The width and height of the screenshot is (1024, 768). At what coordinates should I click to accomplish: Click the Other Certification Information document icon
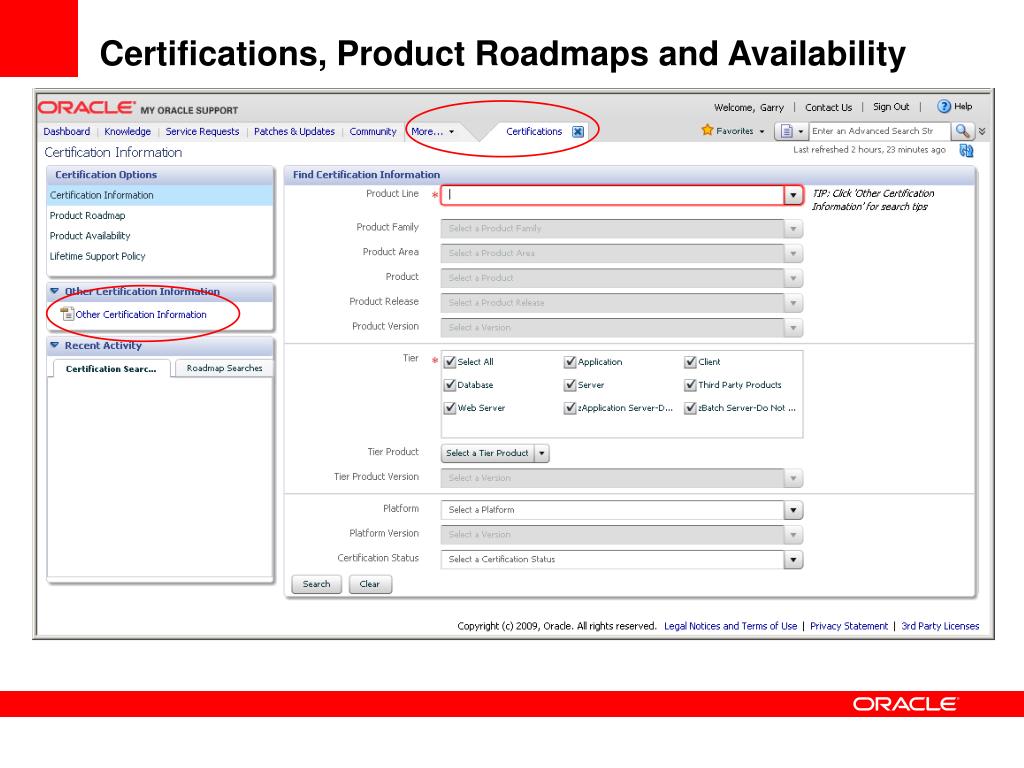tap(67, 314)
